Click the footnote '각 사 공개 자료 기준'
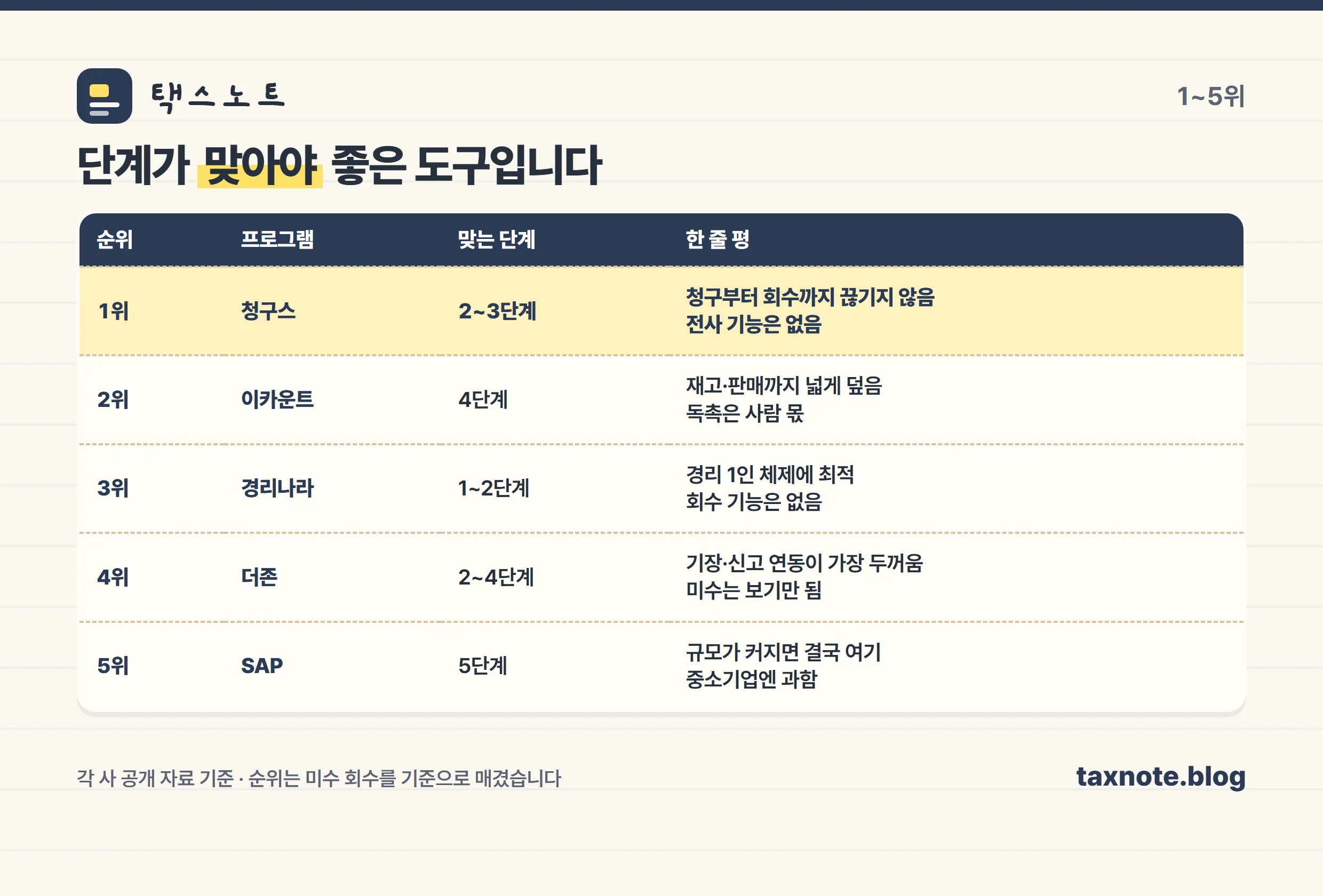The width and height of the screenshot is (1323, 896). point(155,778)
